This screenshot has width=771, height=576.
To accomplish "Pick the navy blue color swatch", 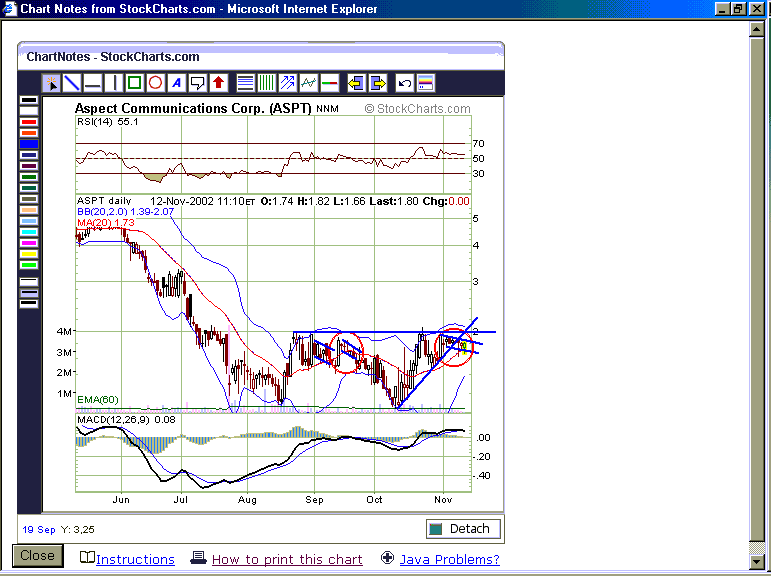I will pyautogui.click(x=29, y=155).
